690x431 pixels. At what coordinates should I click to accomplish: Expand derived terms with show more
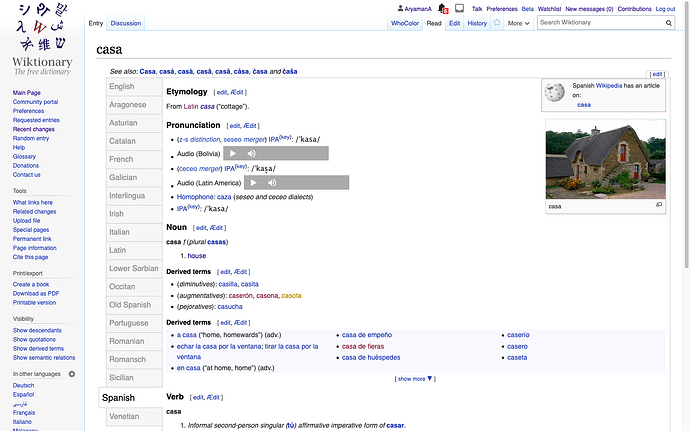tap(415, 379)
